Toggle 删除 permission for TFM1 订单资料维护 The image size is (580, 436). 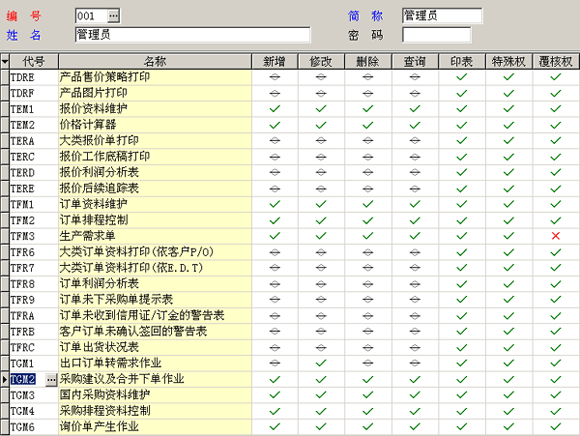[x=368, y=204]
